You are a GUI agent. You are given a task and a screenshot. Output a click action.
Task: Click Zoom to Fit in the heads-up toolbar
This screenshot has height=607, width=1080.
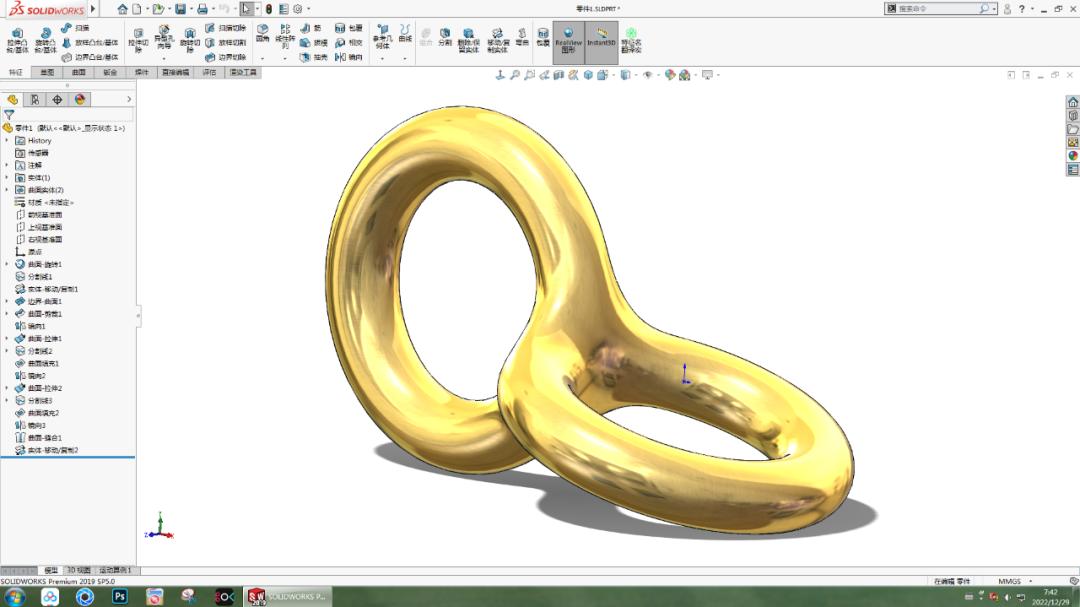(x=516, y=74)
